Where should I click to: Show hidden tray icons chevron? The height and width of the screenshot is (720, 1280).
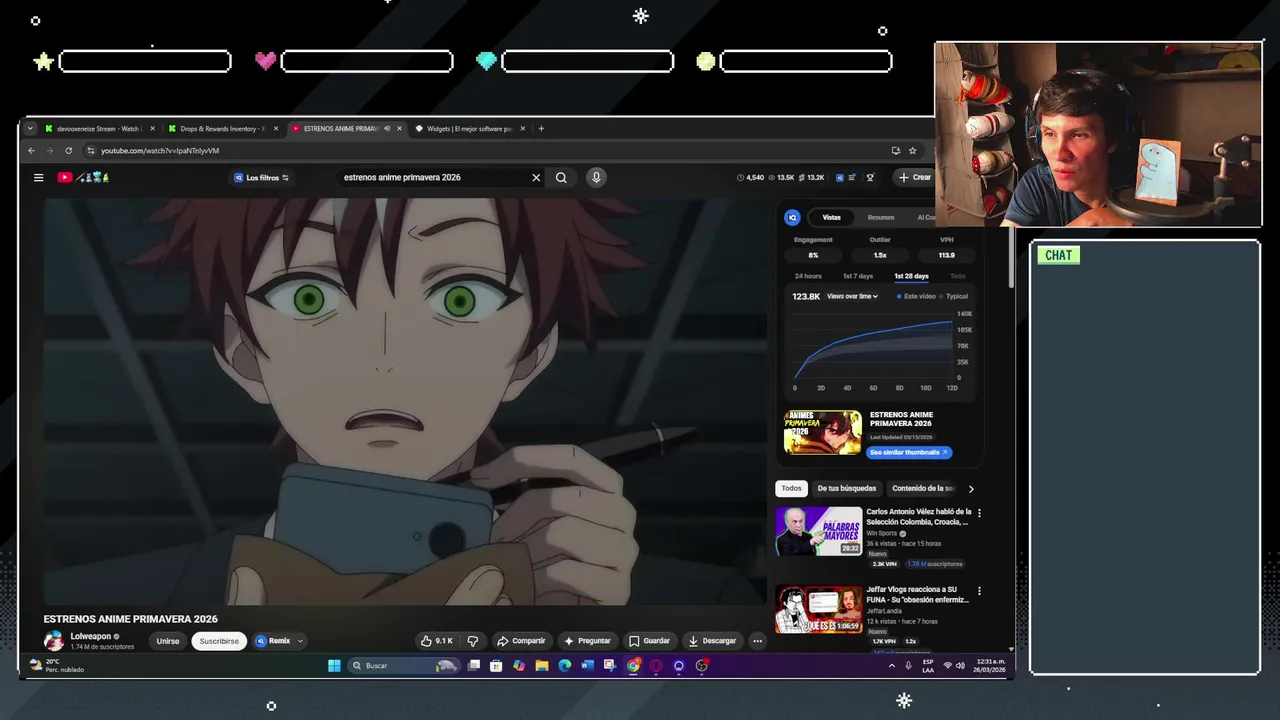[892, 665]
